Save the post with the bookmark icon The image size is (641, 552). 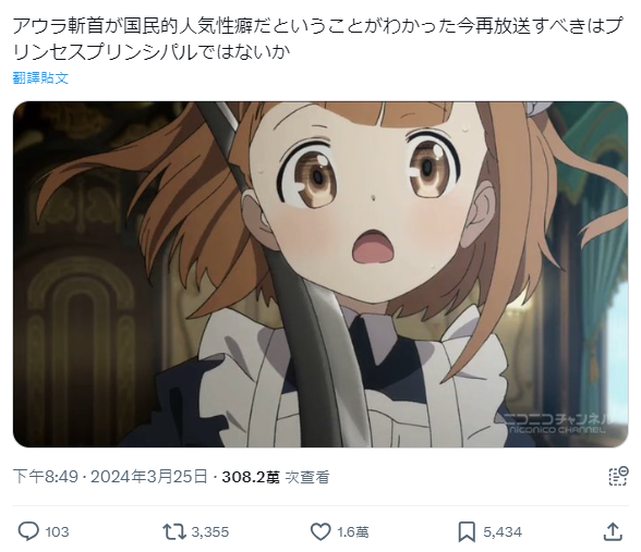[466, 532]
